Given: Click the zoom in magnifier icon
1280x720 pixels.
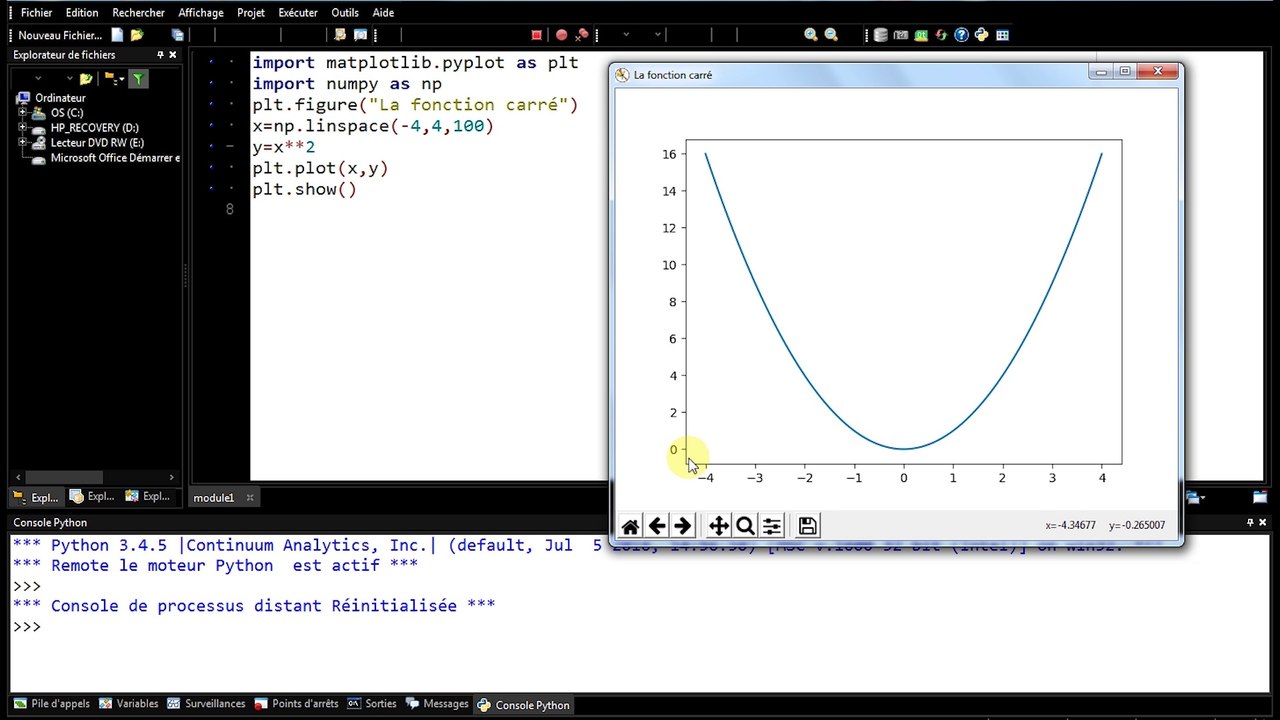Looking at the screenshot, I should 811,35.
